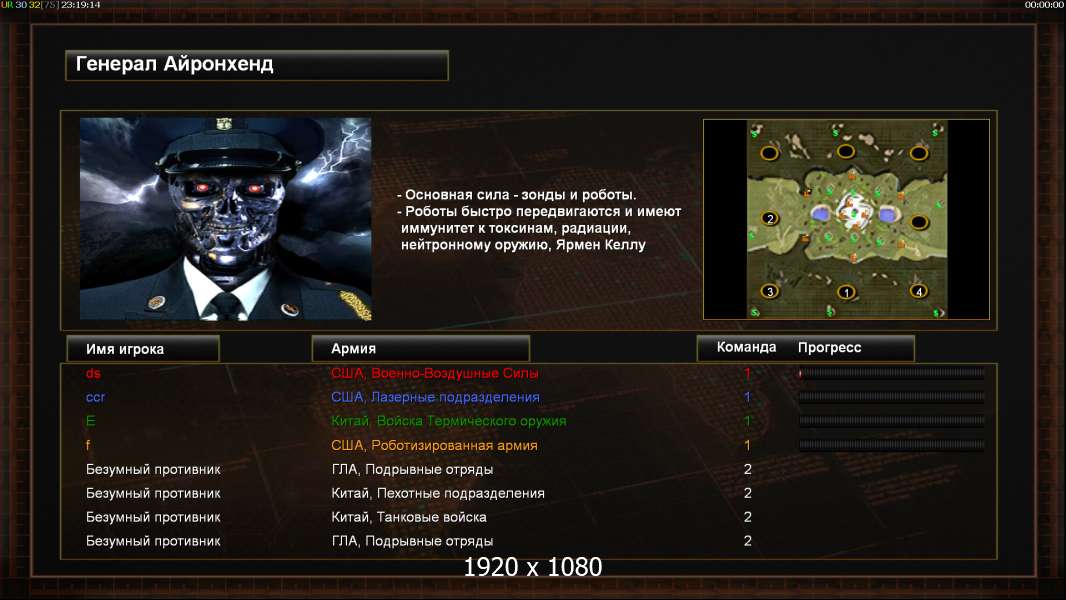Image resolution: width=1066 pixels, height=600 pixels.
Task: Click the General Ironhand robot portrait
Action: point(226,219)
